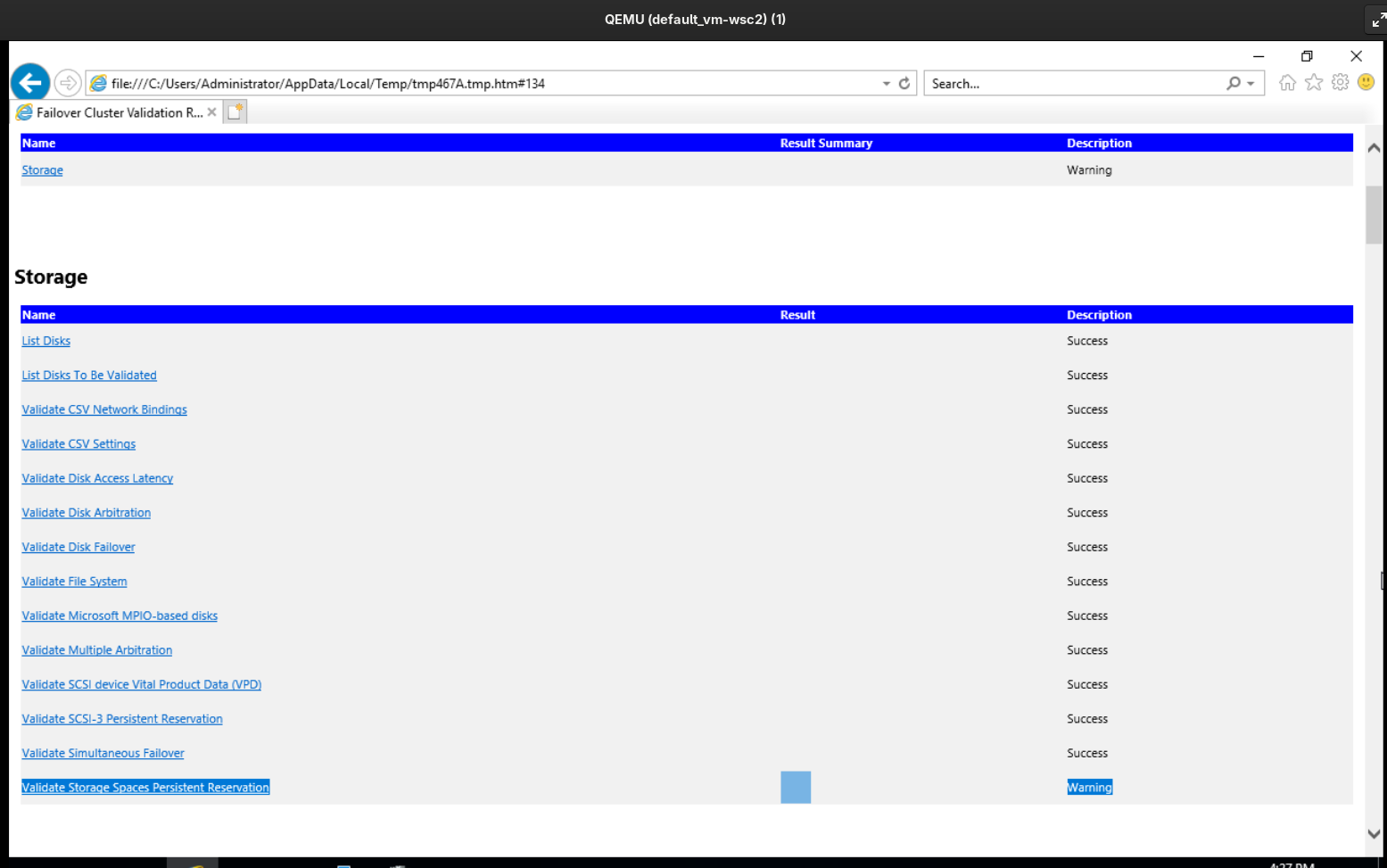The width and height of the screenshot is (1387, 868).
Task: Open Validate SCSI device Vital Product Data link
Action: point(142,684)
